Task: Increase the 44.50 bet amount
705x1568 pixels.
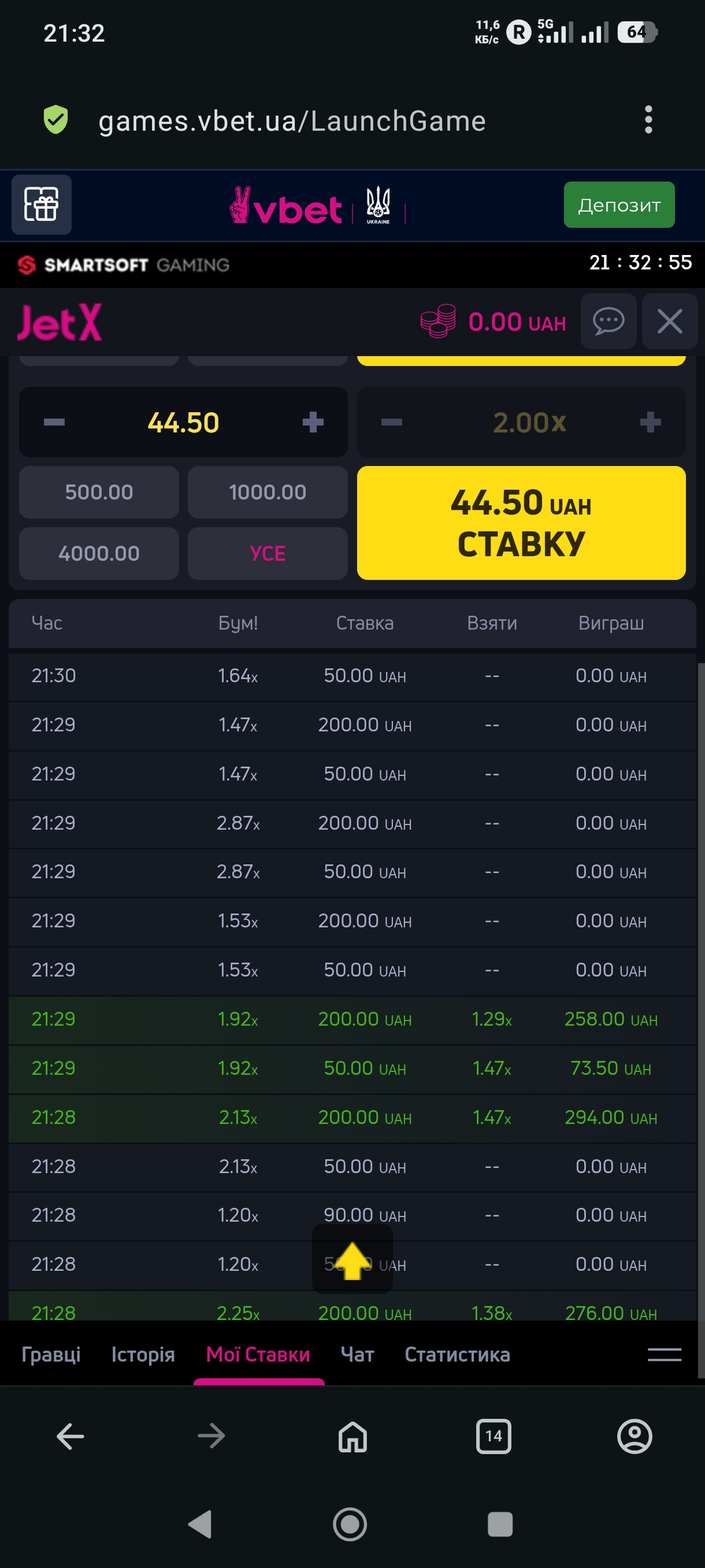Action: (313, 422)
